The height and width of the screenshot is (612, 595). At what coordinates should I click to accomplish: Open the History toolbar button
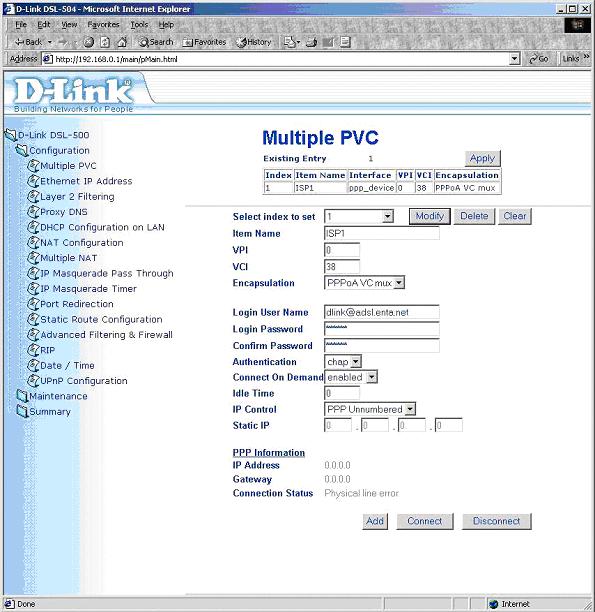(254, 42)
